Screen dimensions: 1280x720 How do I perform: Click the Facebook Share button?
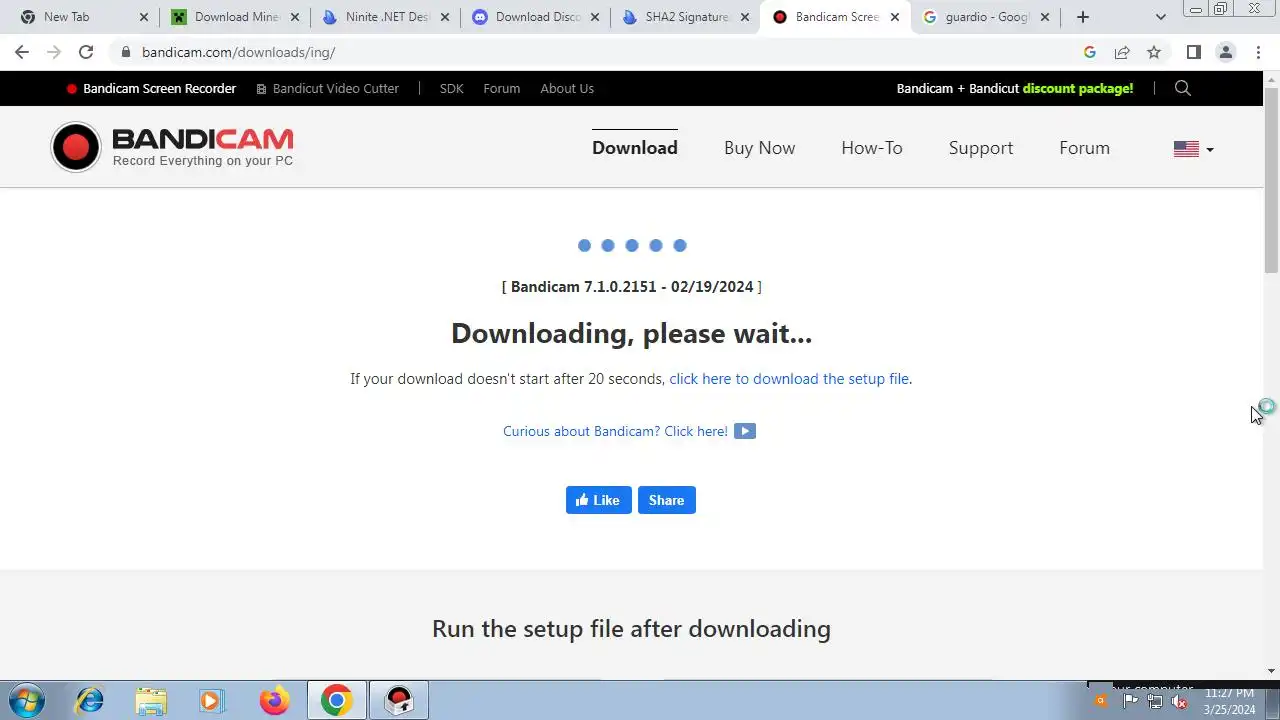tap(667, 500)
